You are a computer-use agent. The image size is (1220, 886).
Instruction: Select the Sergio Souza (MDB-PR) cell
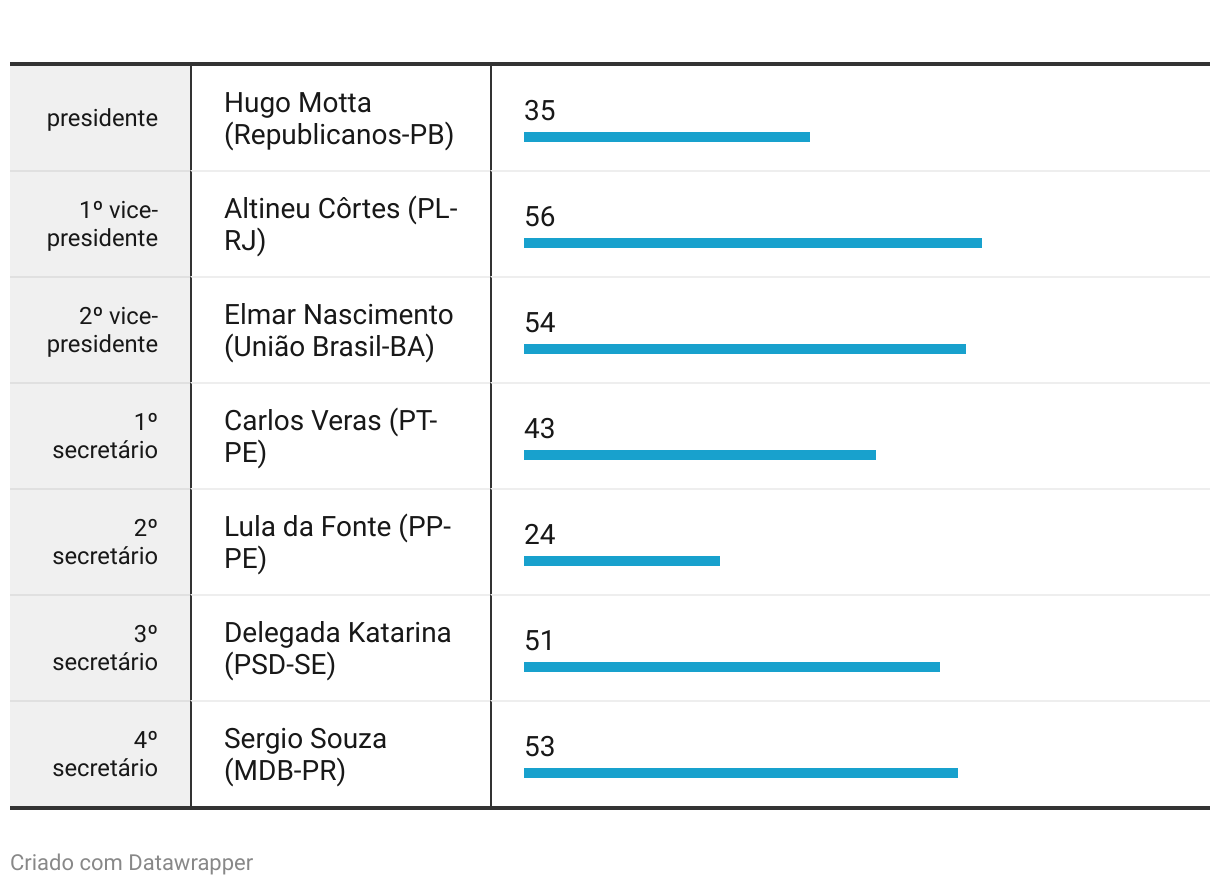(x=340, y=754)
